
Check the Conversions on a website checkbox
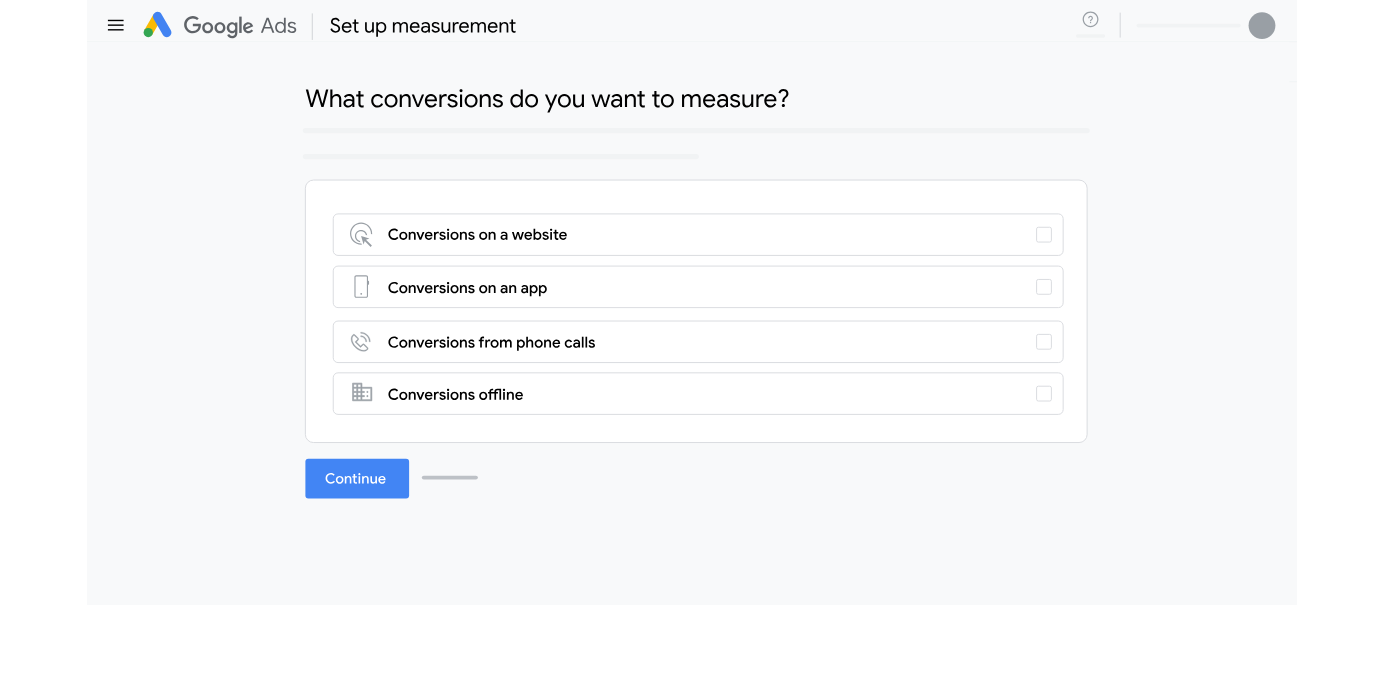click(1043, 235)
